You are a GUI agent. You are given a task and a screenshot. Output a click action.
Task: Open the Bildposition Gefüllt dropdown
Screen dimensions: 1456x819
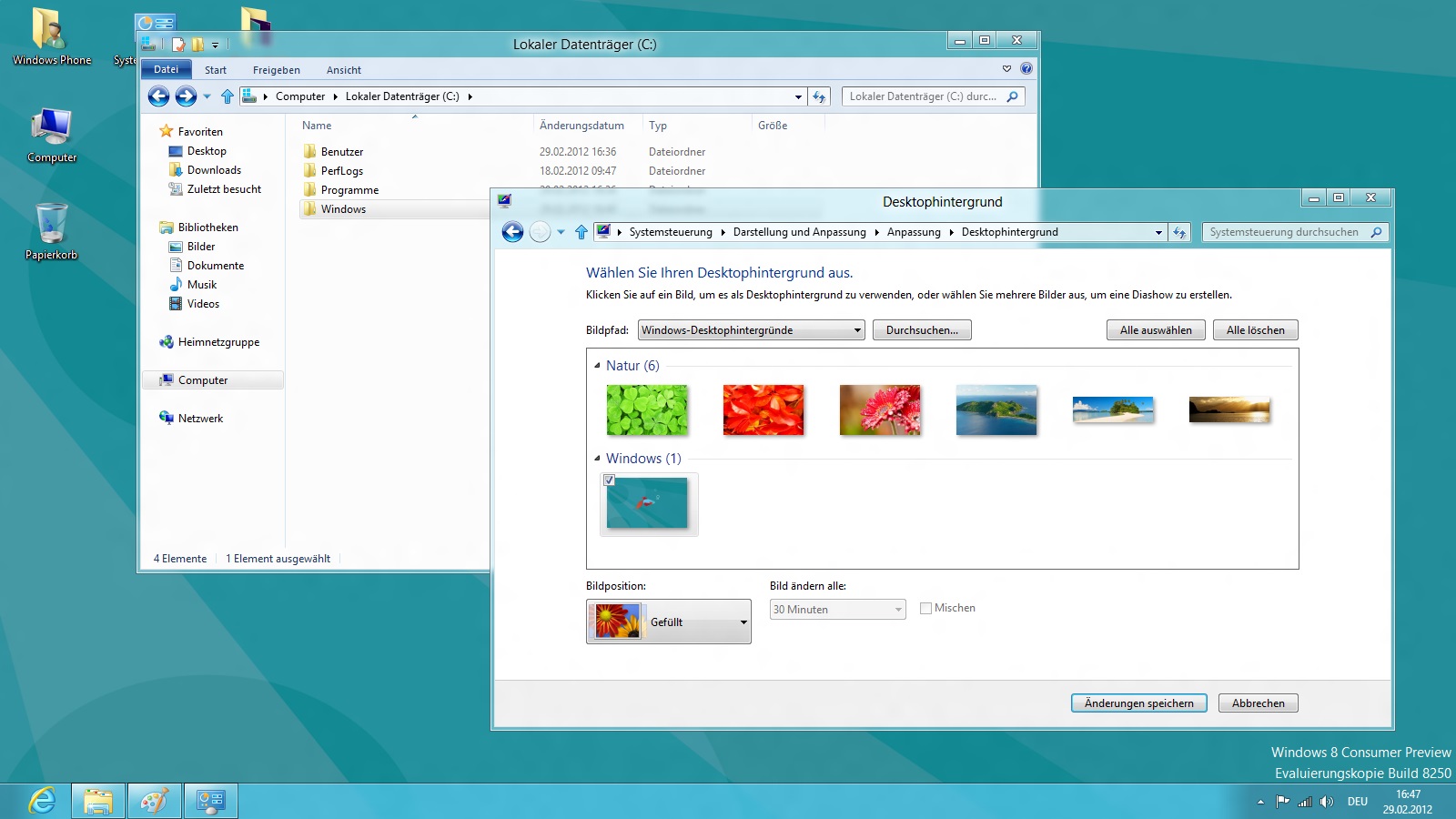(669, 622)
